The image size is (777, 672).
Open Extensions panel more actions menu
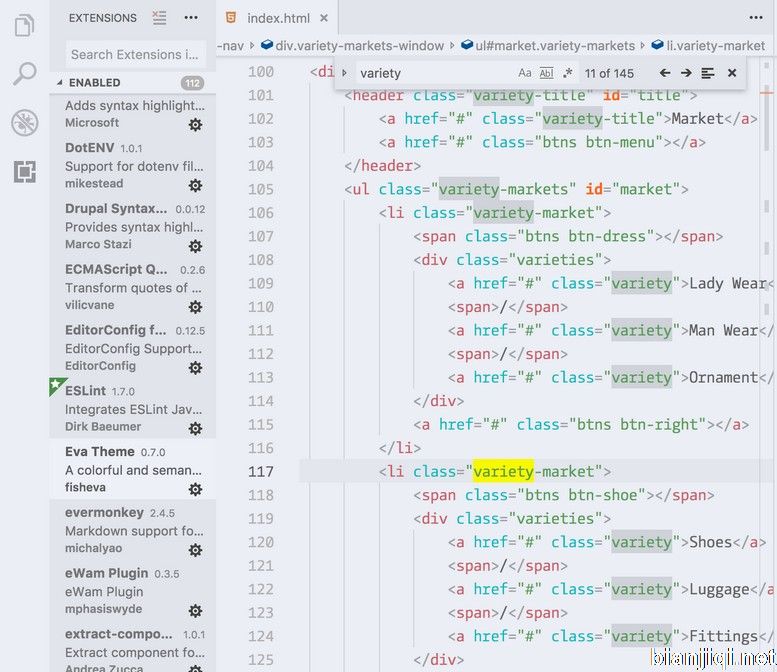(x=191, y=18)
